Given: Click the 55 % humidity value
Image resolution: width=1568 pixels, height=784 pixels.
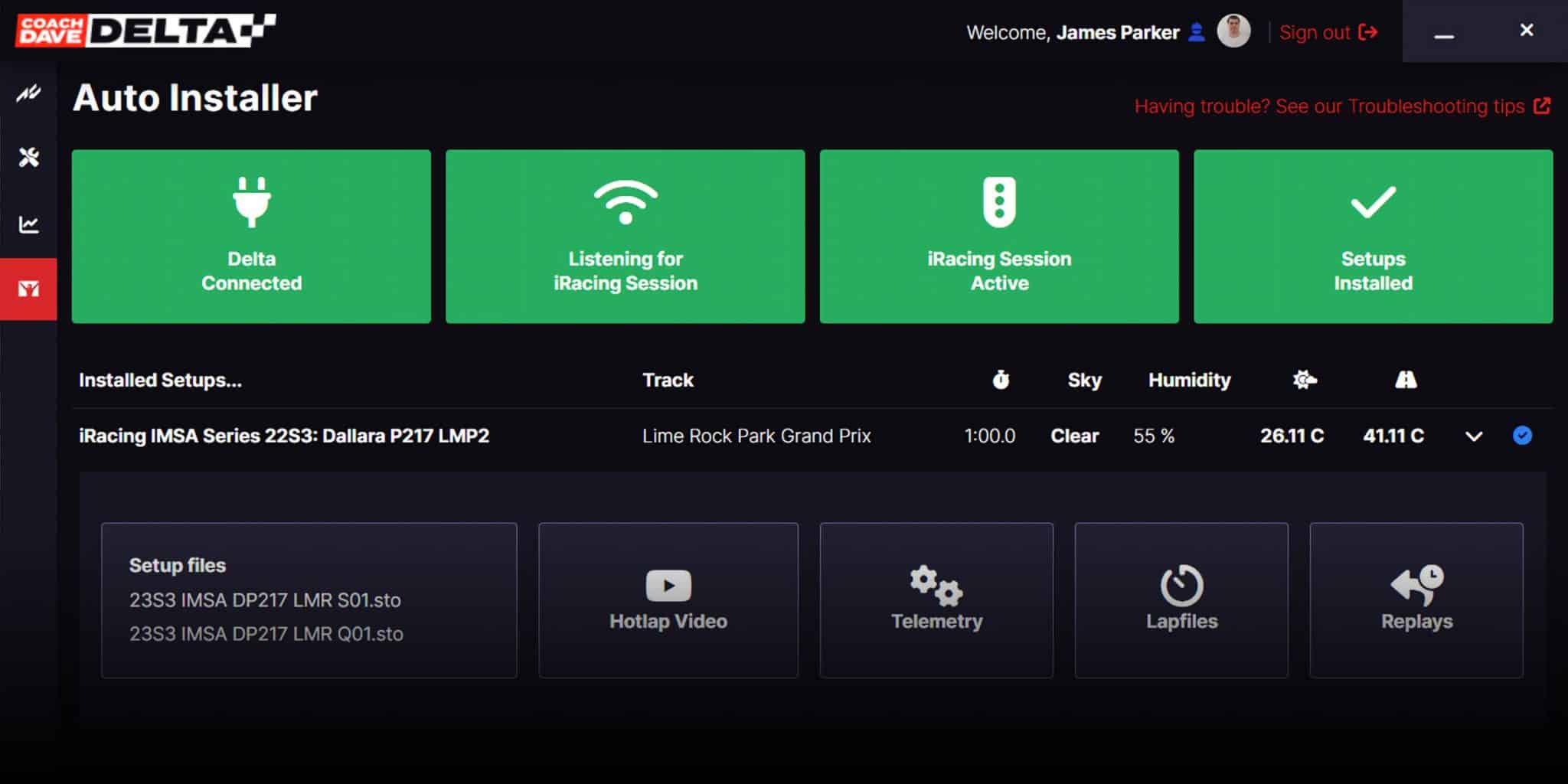Looking at the screenshot, I should 1154,436.
